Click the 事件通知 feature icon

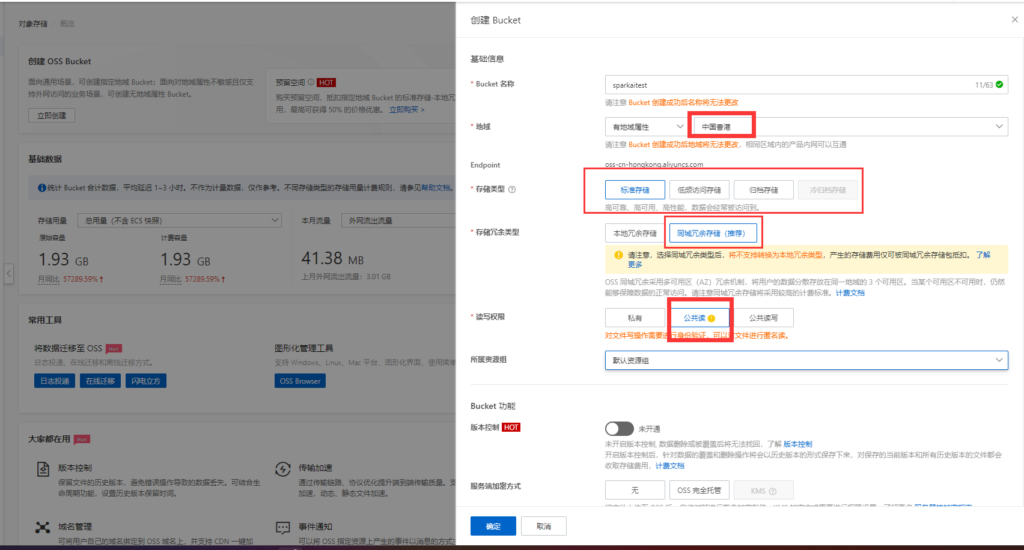[281, 527]
